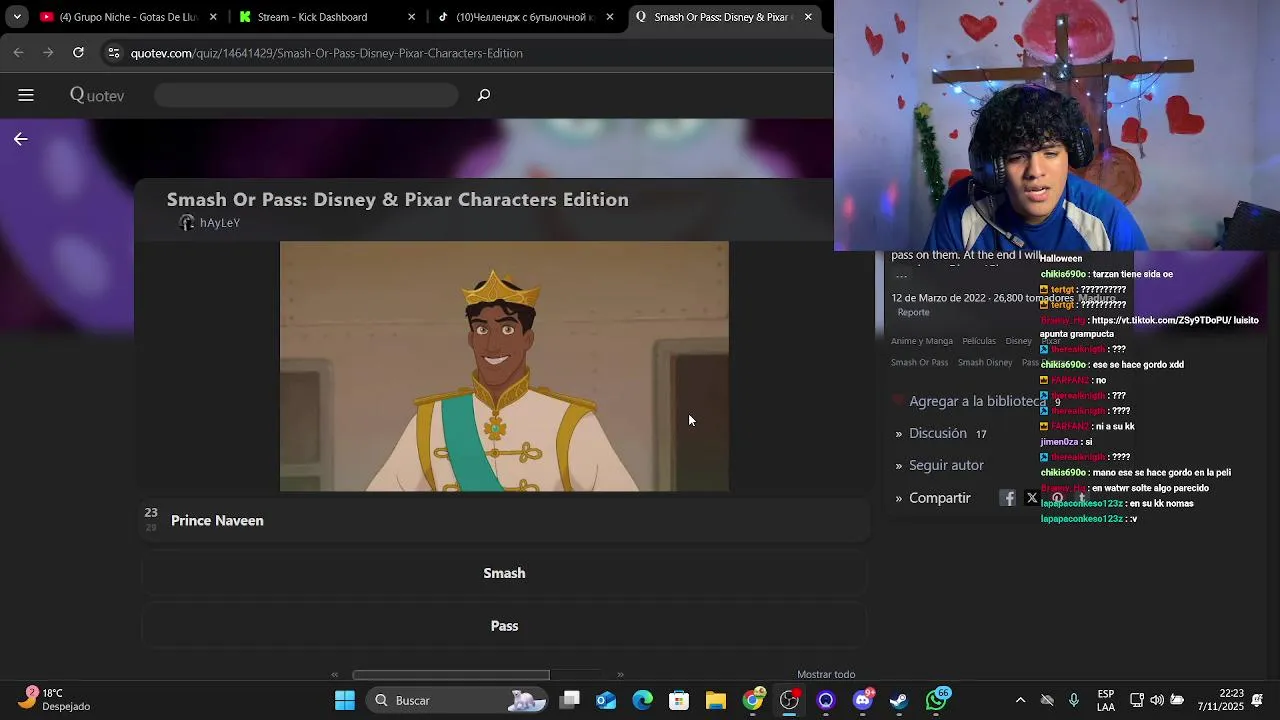
Task: Choose the Pass answer
Action: pos(504,626)
